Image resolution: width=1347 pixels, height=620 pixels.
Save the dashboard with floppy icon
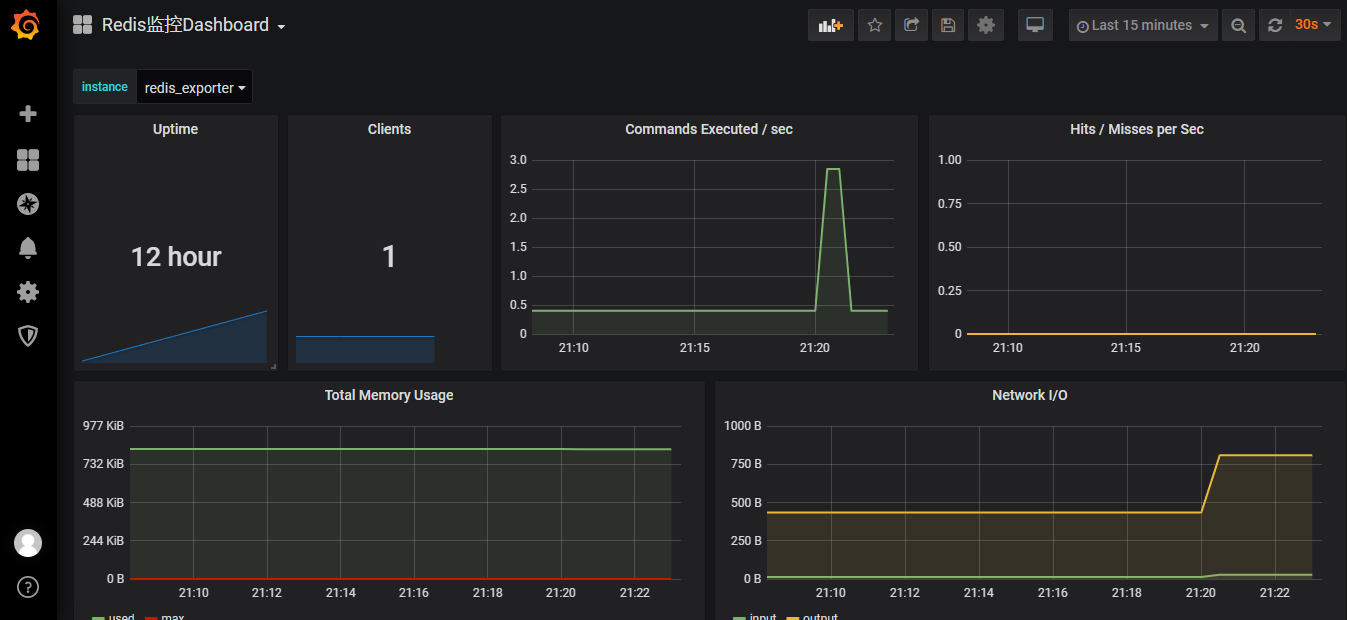(x=948, y=25)
